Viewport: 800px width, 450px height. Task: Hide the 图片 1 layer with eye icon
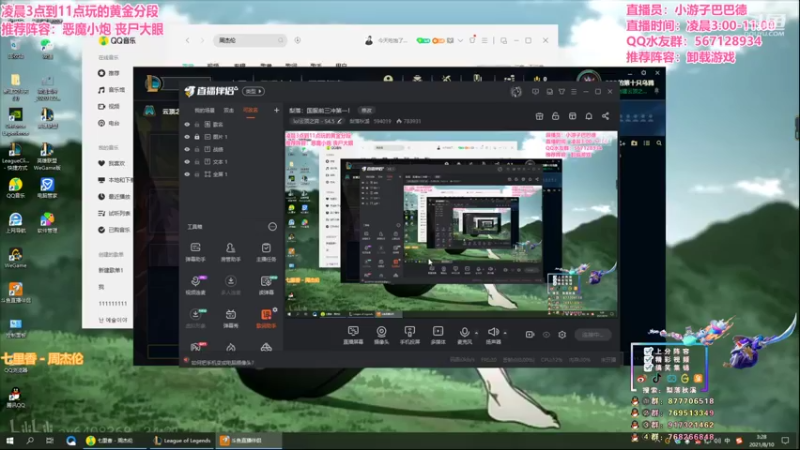pos(187,137)
